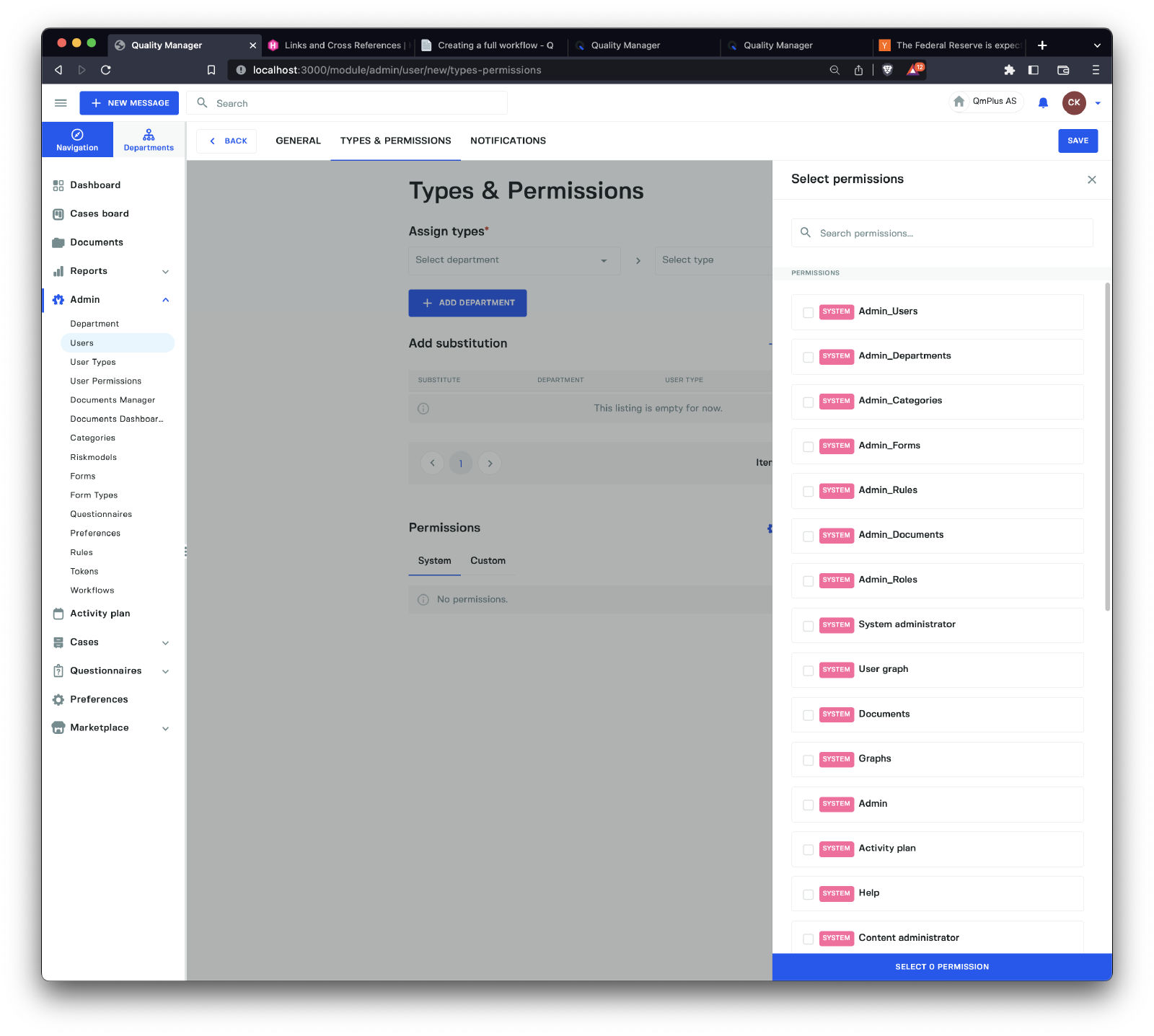The height and width of the screenshot is (1036, 1154).
Task: Open the browser extensions puzzle icon
Action: pyautogui.click(x=1009, y=70)
